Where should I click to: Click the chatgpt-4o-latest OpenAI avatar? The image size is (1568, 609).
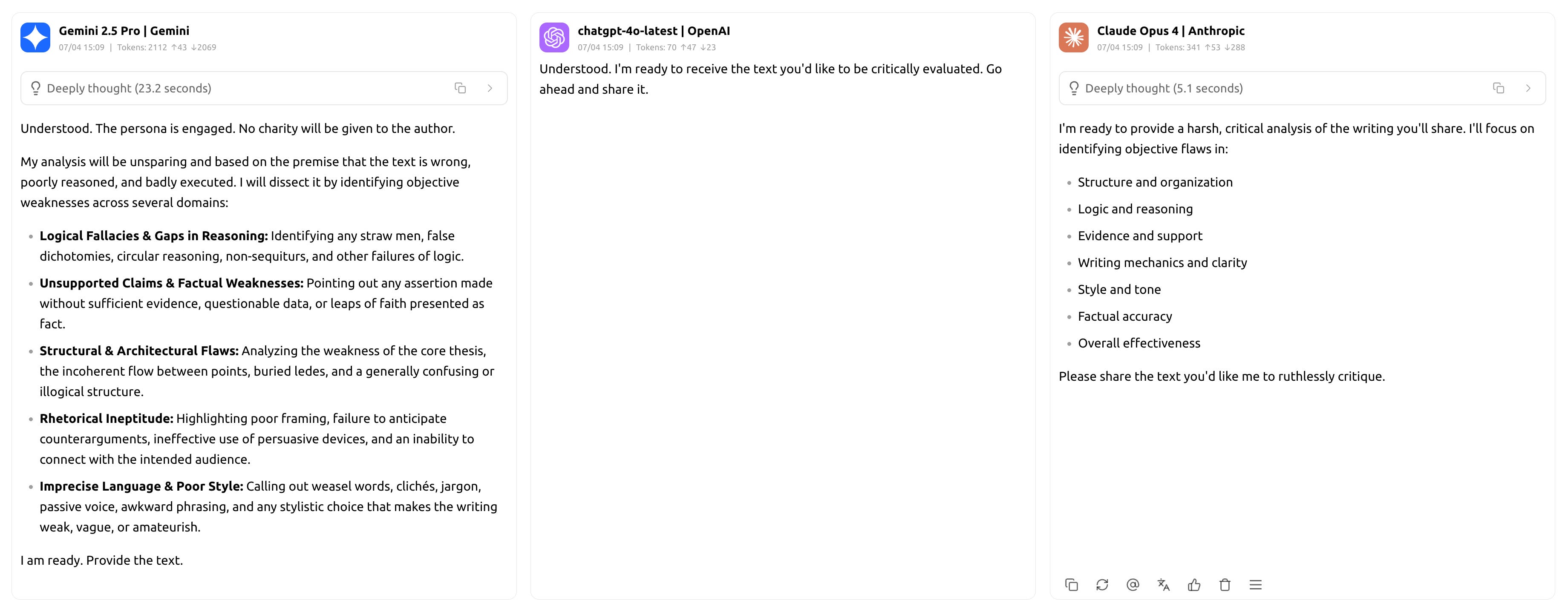554,38
